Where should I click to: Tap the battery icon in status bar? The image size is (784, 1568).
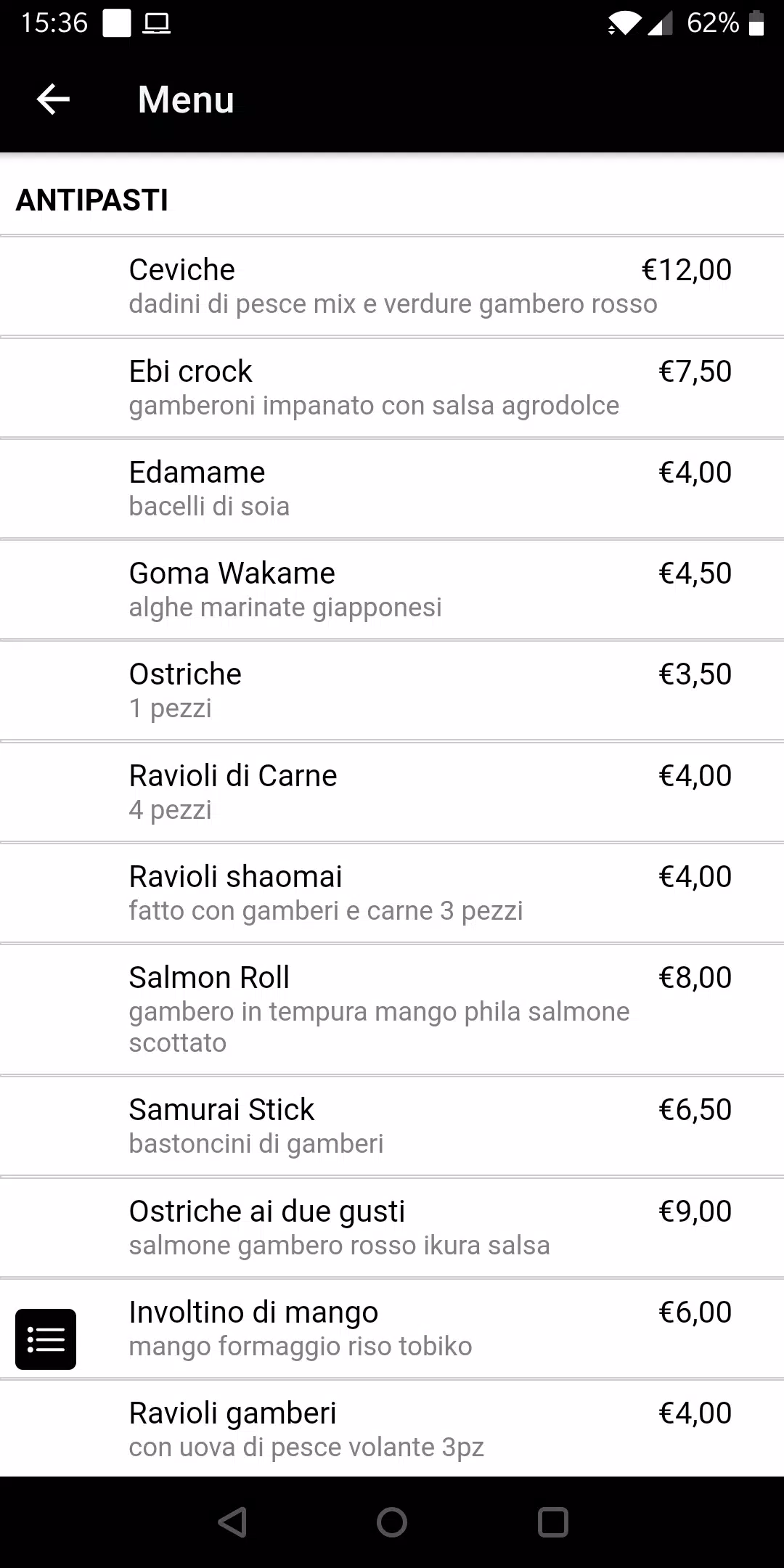tap(756, 23)
